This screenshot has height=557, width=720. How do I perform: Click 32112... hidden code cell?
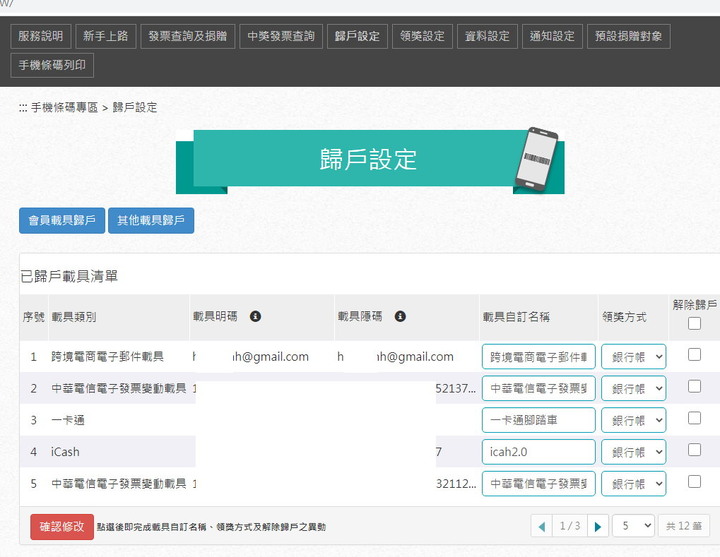coord(456,484)
